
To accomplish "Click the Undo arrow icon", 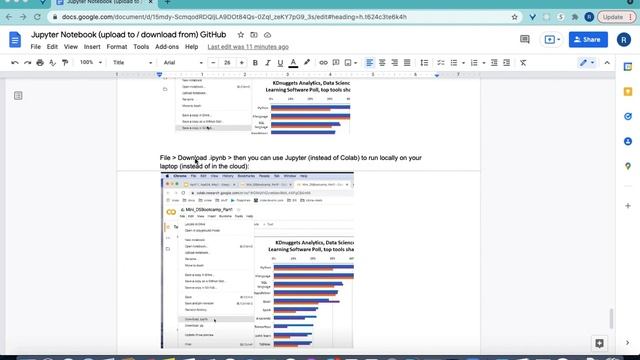I will pyautogui.click(x=15, y=63).
